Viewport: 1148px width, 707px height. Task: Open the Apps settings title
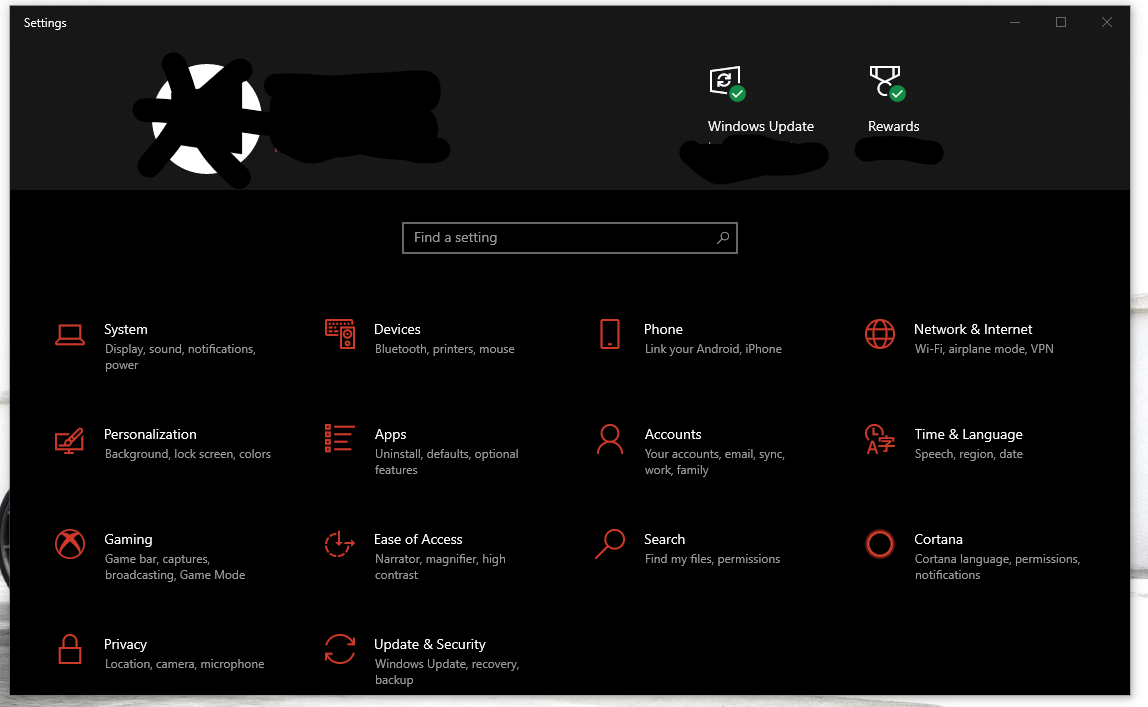[390, 435]
